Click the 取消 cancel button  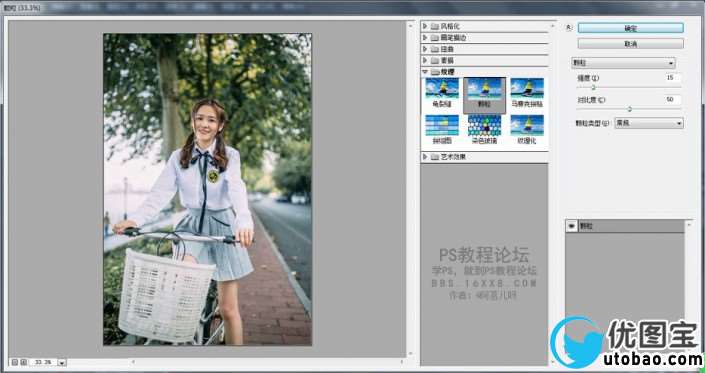[630, 44]
